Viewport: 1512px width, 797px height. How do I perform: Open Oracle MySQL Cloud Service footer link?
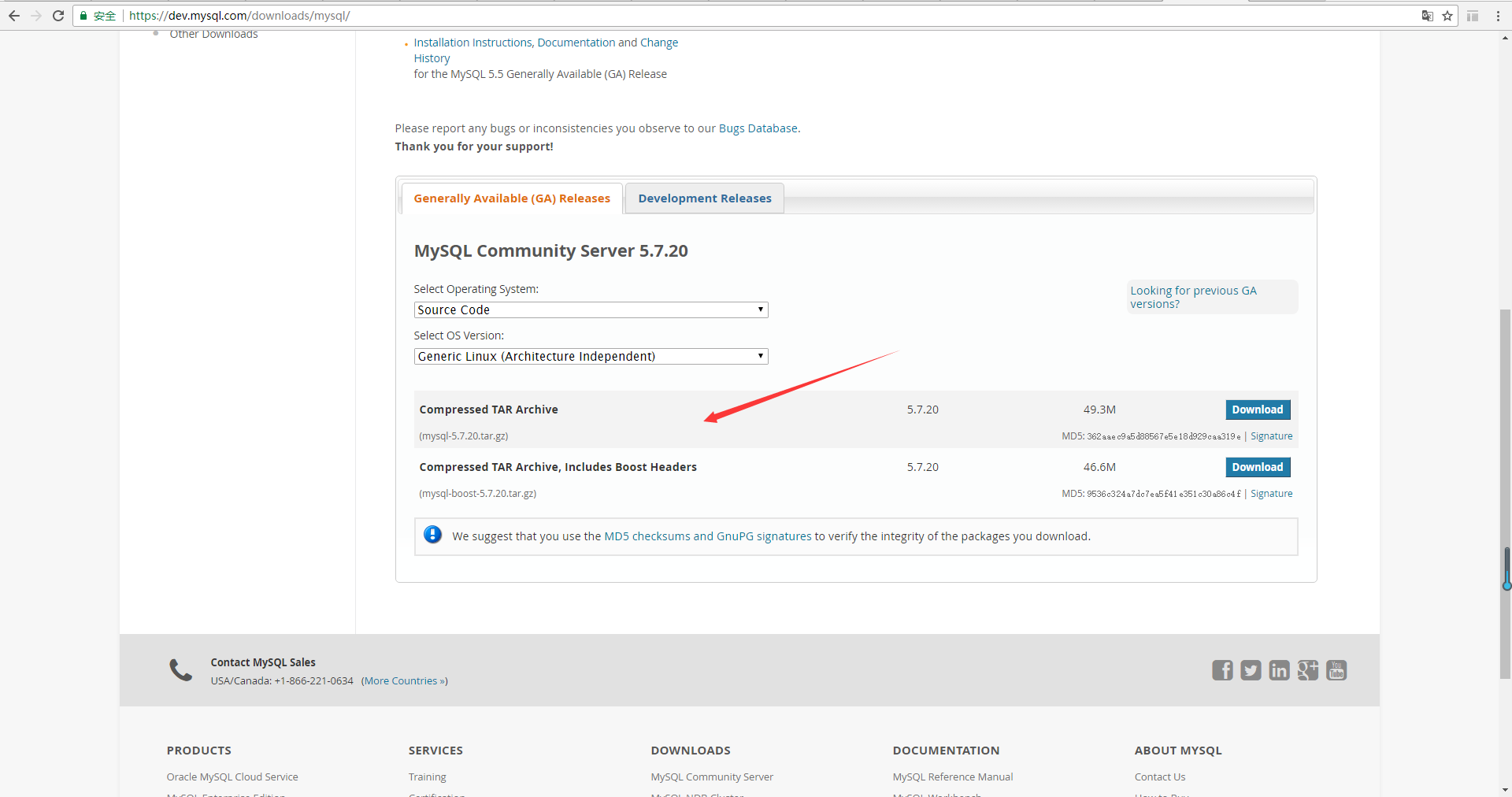pyautogui.click(x=232, y=777)
